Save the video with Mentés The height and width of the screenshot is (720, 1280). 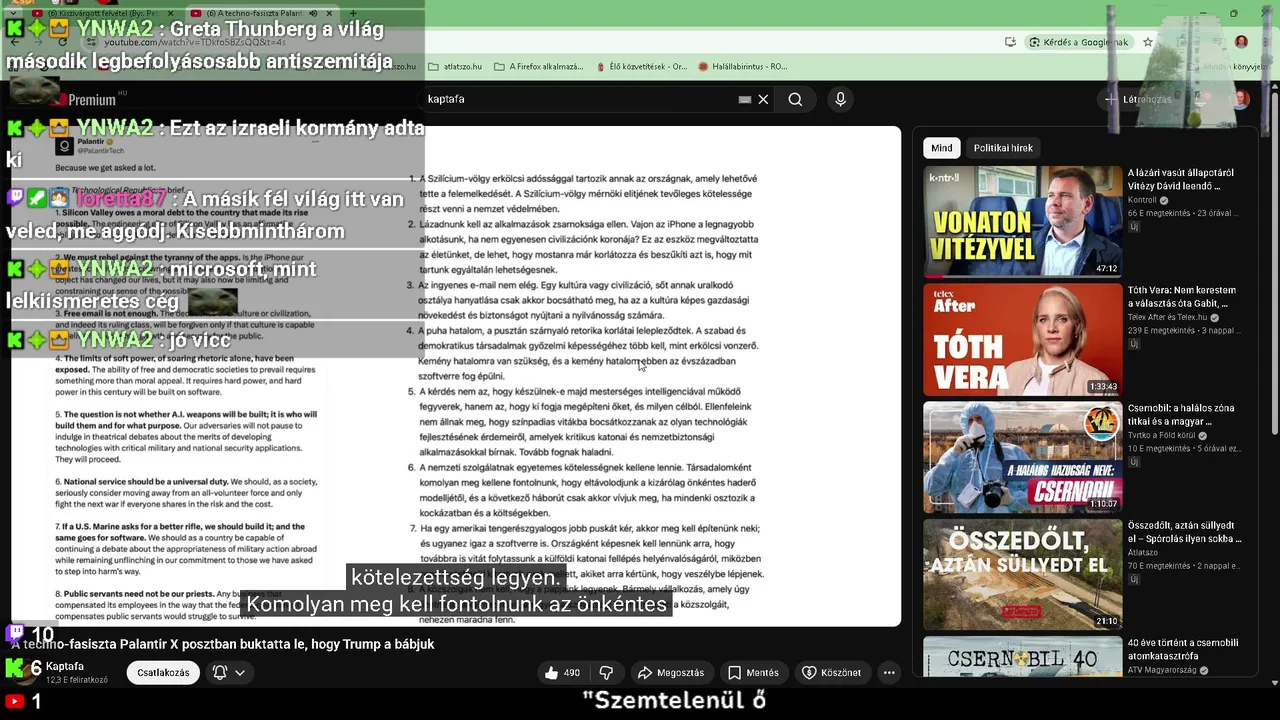point(755,673)
